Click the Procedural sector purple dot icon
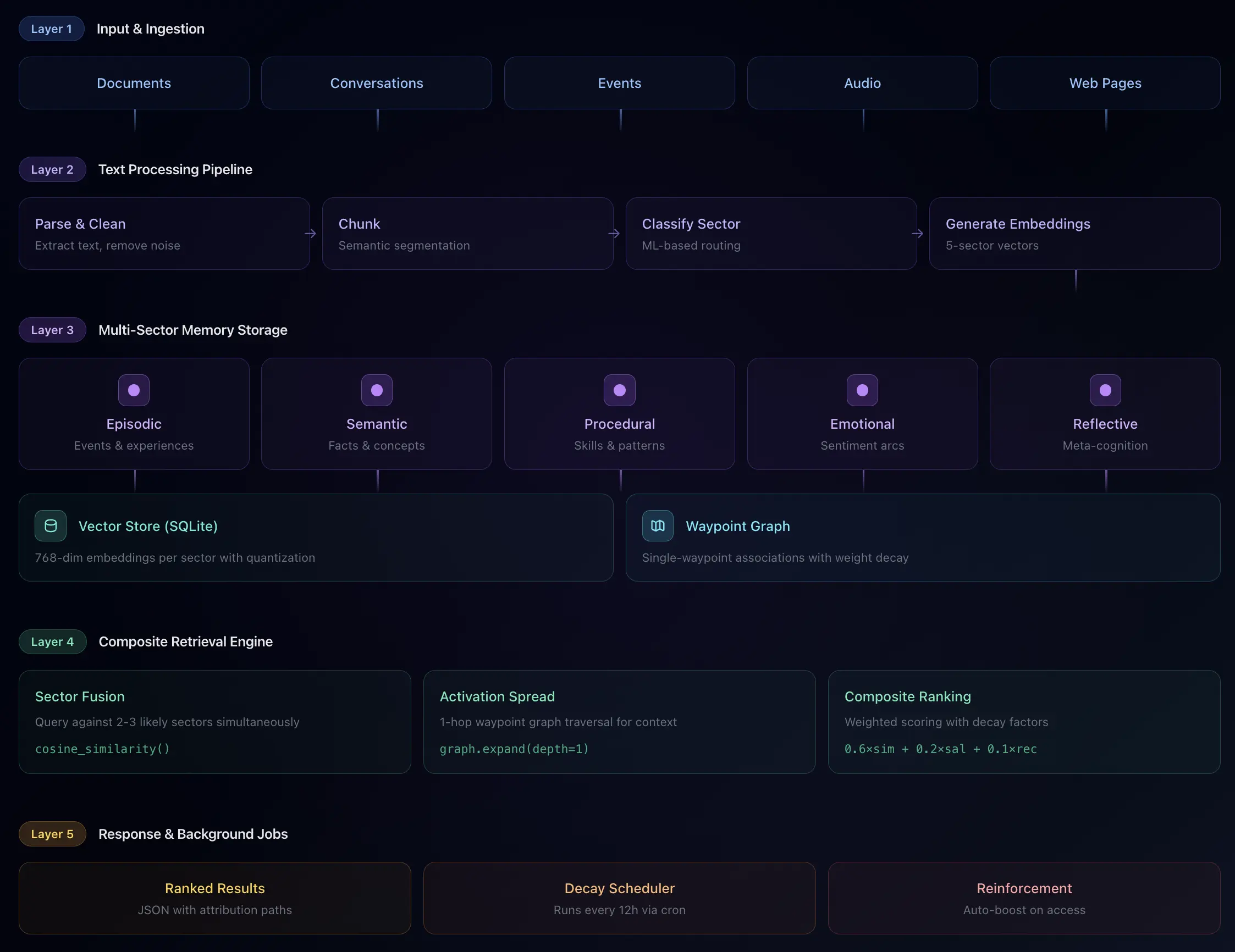 tap(619, 390)
